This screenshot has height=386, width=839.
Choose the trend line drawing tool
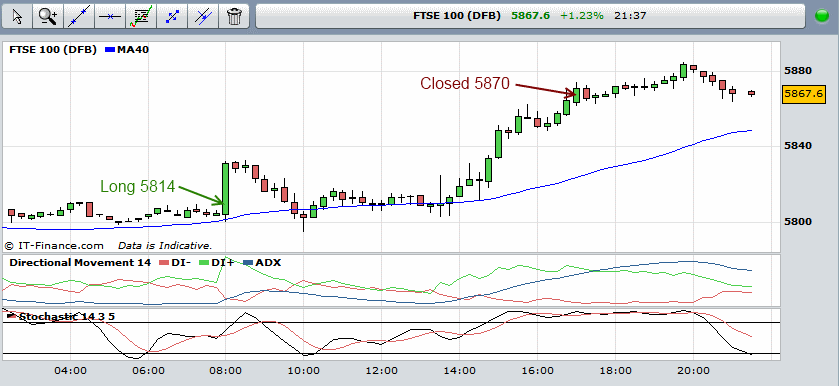(x=79, y=16)
